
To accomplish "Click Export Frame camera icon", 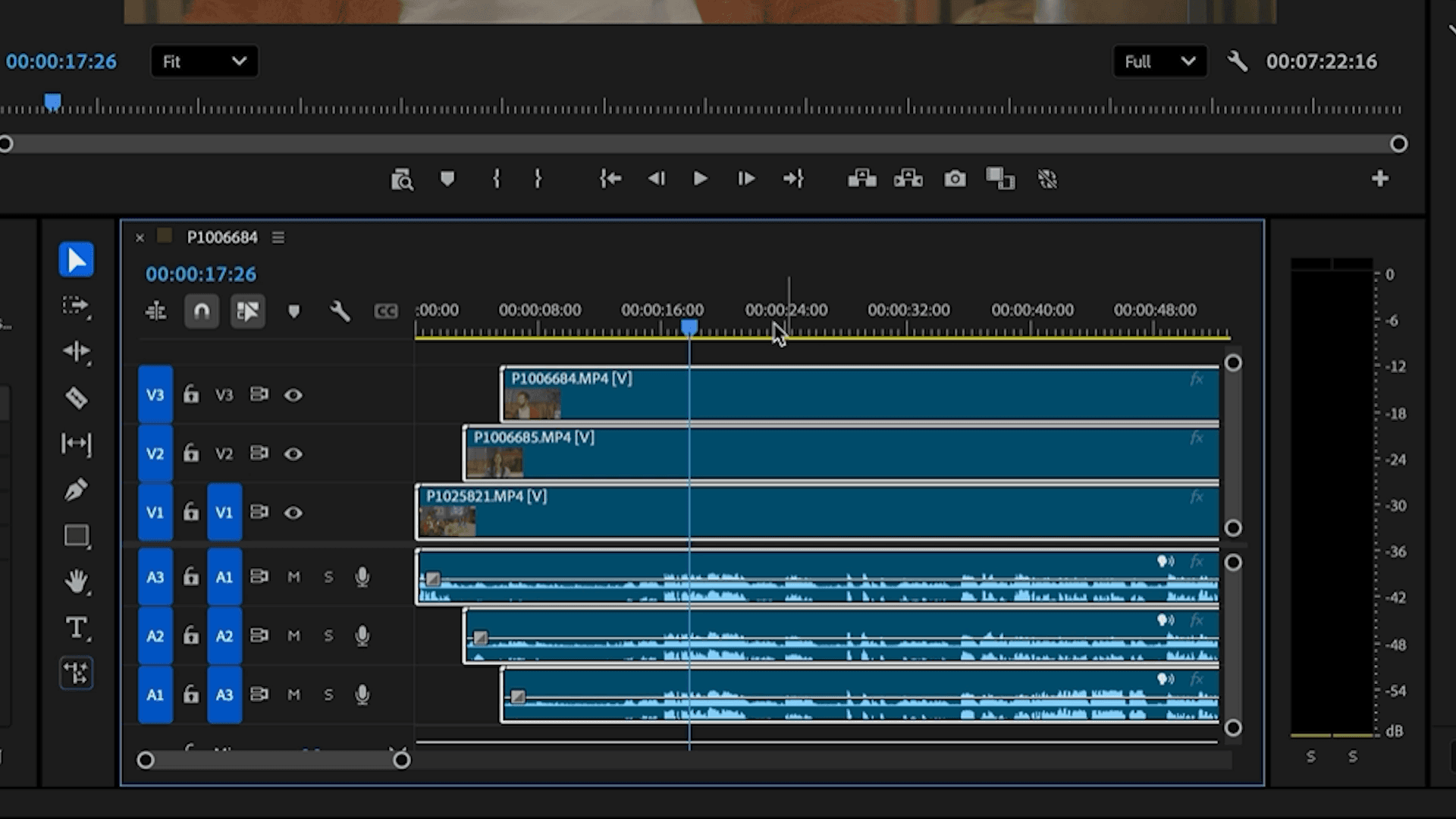I will pyautogui.click(x=955, y=179).
